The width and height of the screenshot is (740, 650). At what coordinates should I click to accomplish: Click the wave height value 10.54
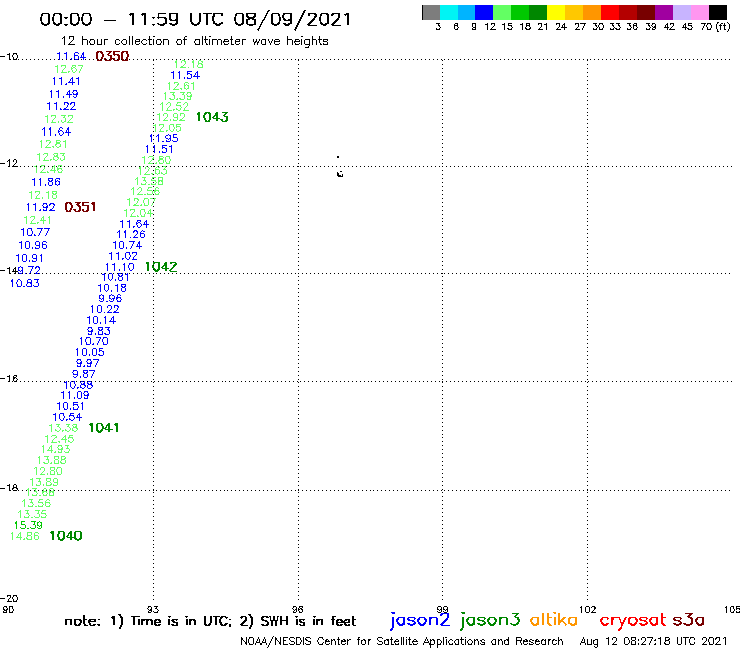coord(67,417)
